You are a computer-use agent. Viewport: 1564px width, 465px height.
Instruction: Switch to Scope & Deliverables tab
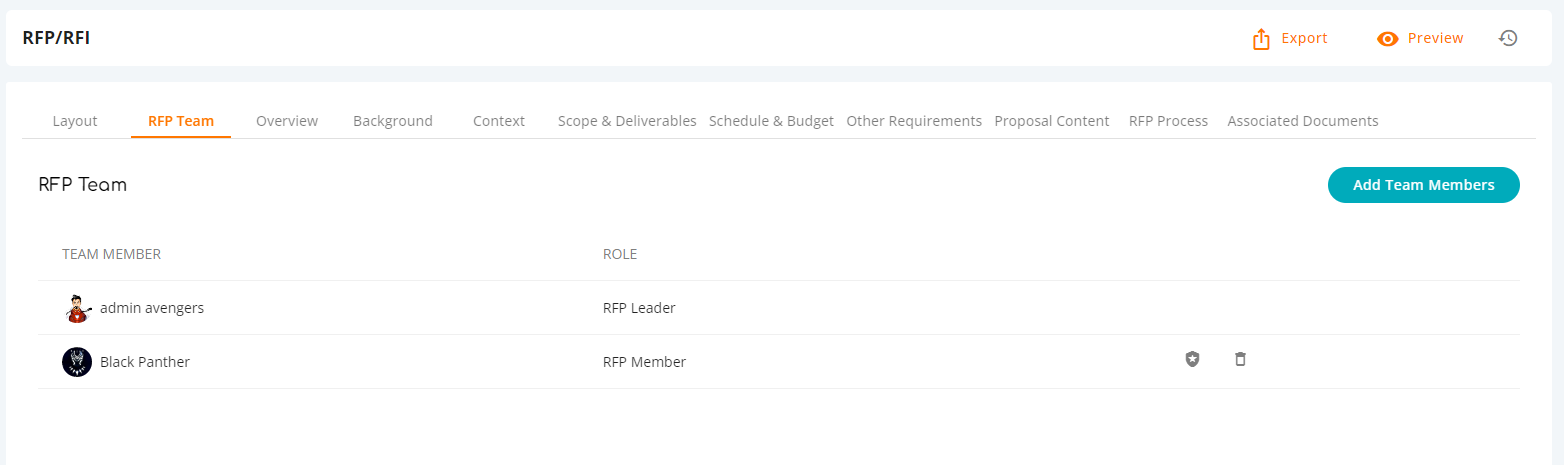pyautogui.click(x=627, y=121)
